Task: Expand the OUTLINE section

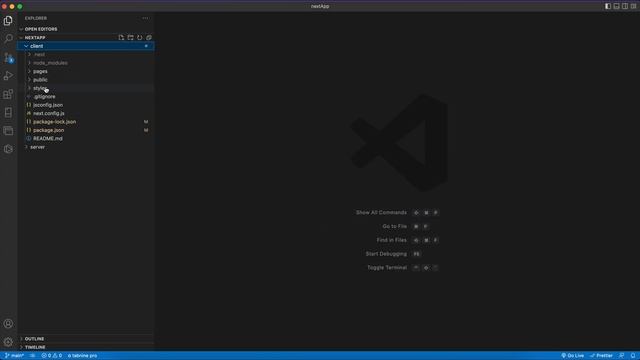Action: [x=86, y=339]
